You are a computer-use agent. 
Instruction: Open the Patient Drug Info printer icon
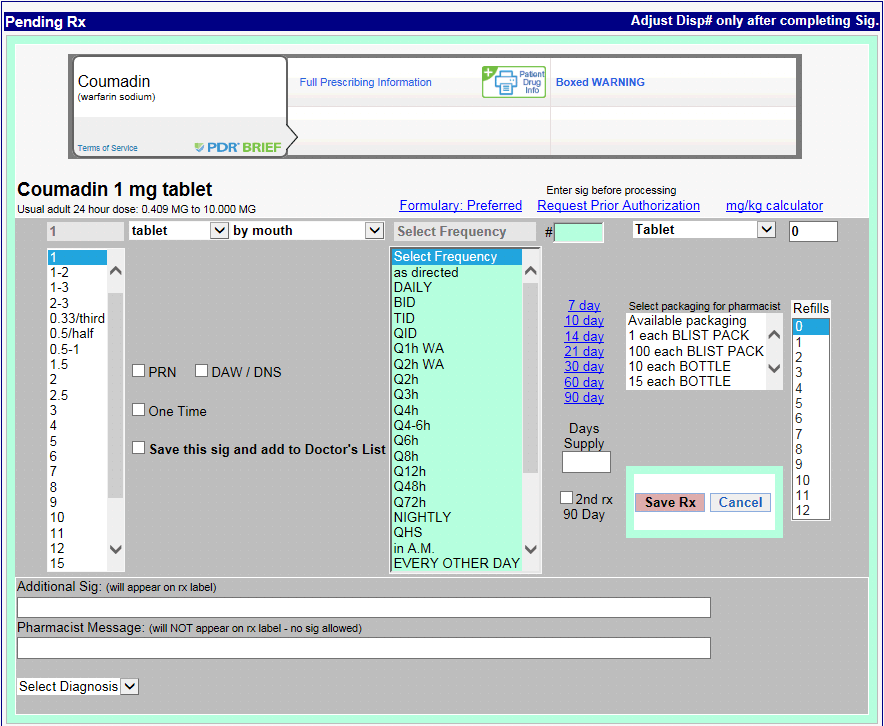(x=514, y=82)
